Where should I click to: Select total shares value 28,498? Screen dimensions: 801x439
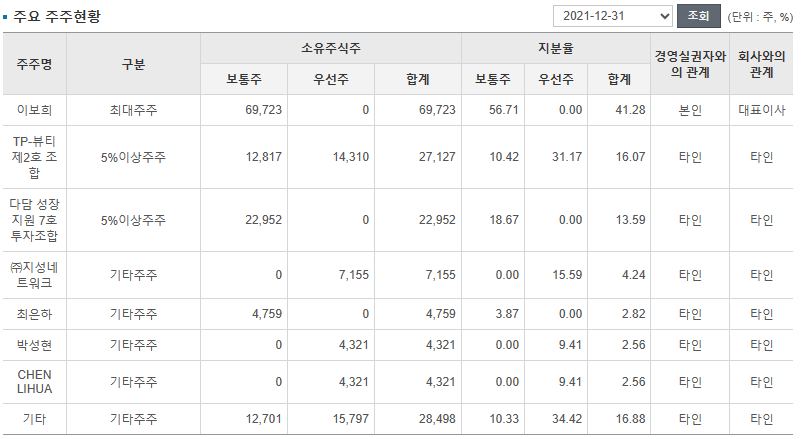click(437, 419)
